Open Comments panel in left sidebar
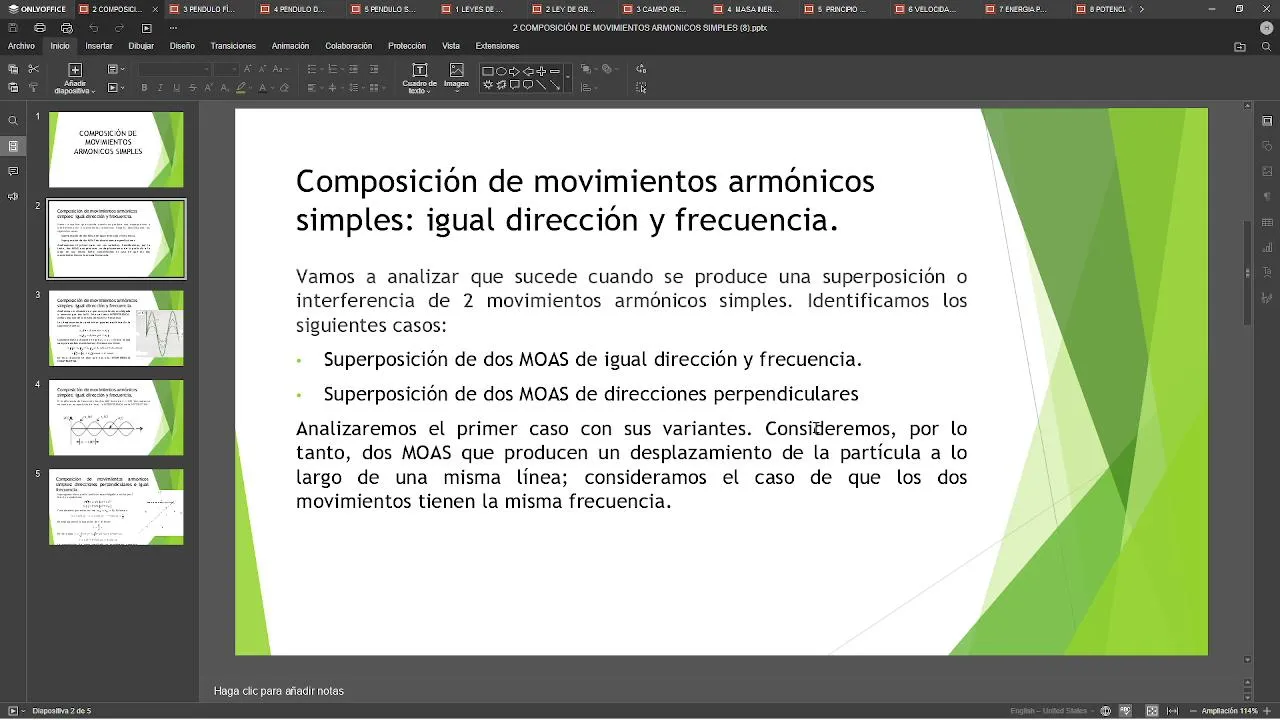Screen dimensions: 1280x720 click(x=13, y=171)
